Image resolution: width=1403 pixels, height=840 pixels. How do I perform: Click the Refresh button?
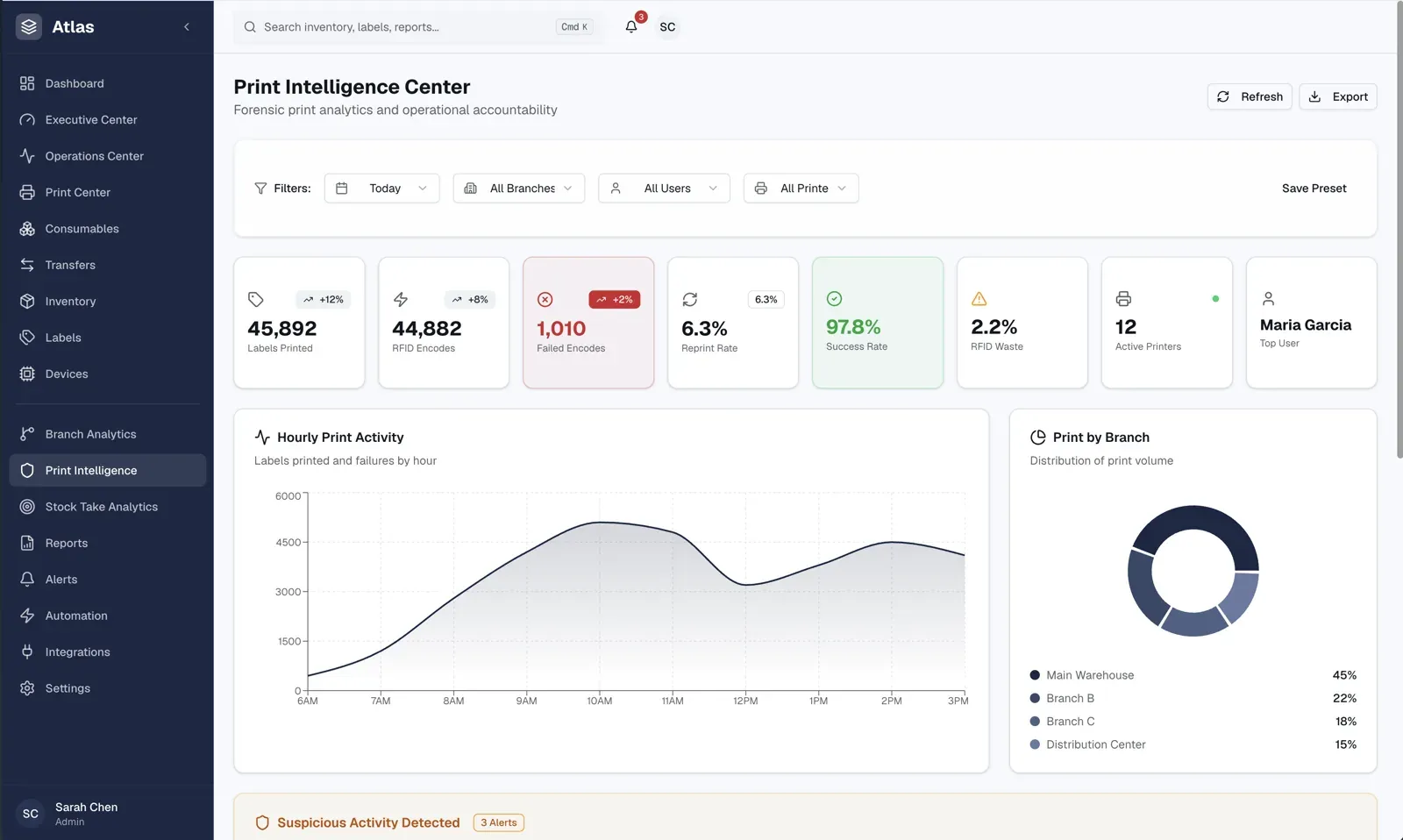pyautogui.click(x=1250, y=96)
